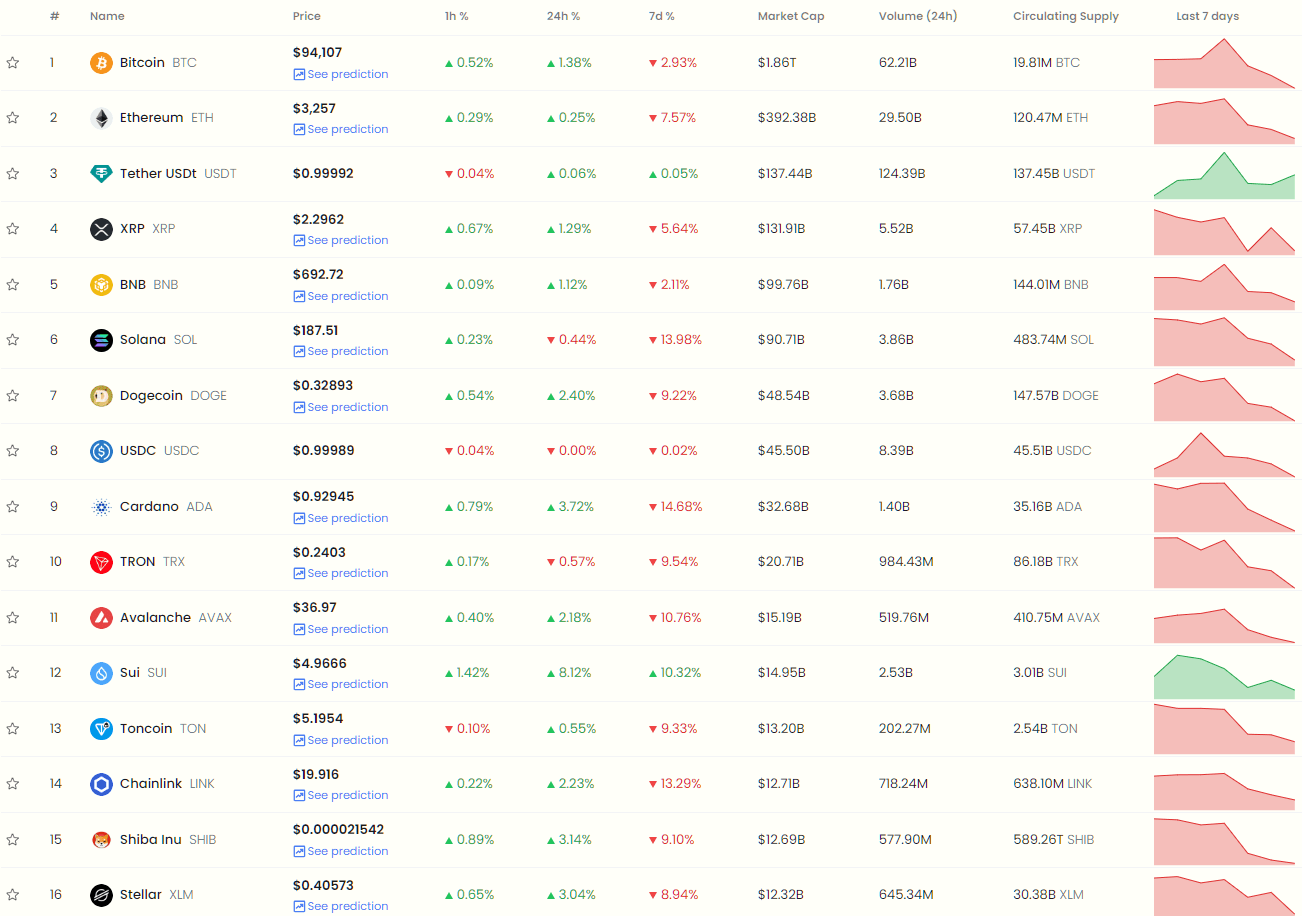The height and width of the screenshot is (916, 1302).
Task: Toggle the Cardano watchlist star
Action: coord(13,507)
